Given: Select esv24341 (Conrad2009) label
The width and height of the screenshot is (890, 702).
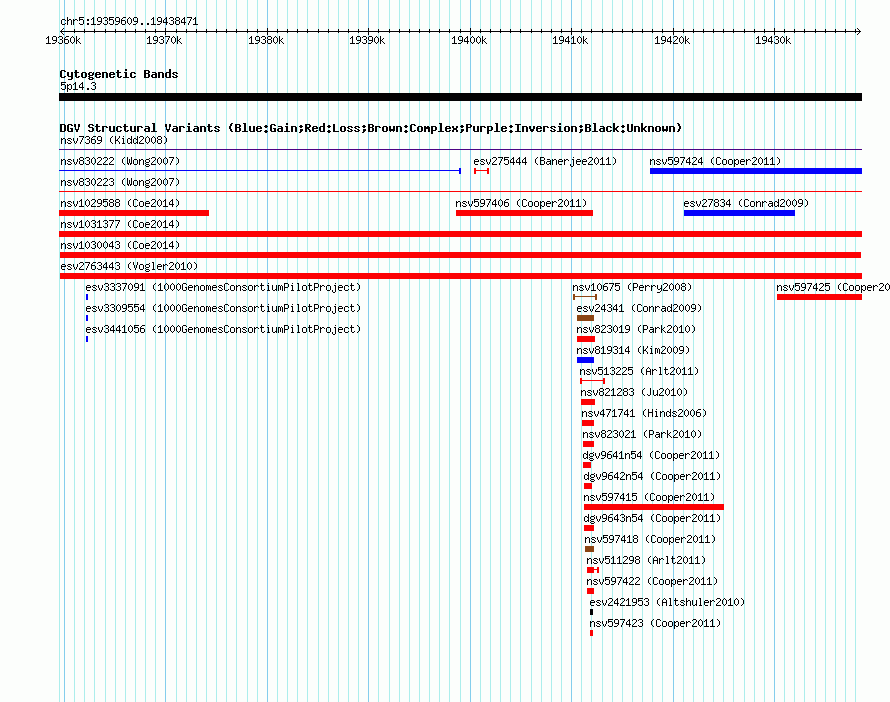Looking at the screenshot, I should [x=639, y=308].
